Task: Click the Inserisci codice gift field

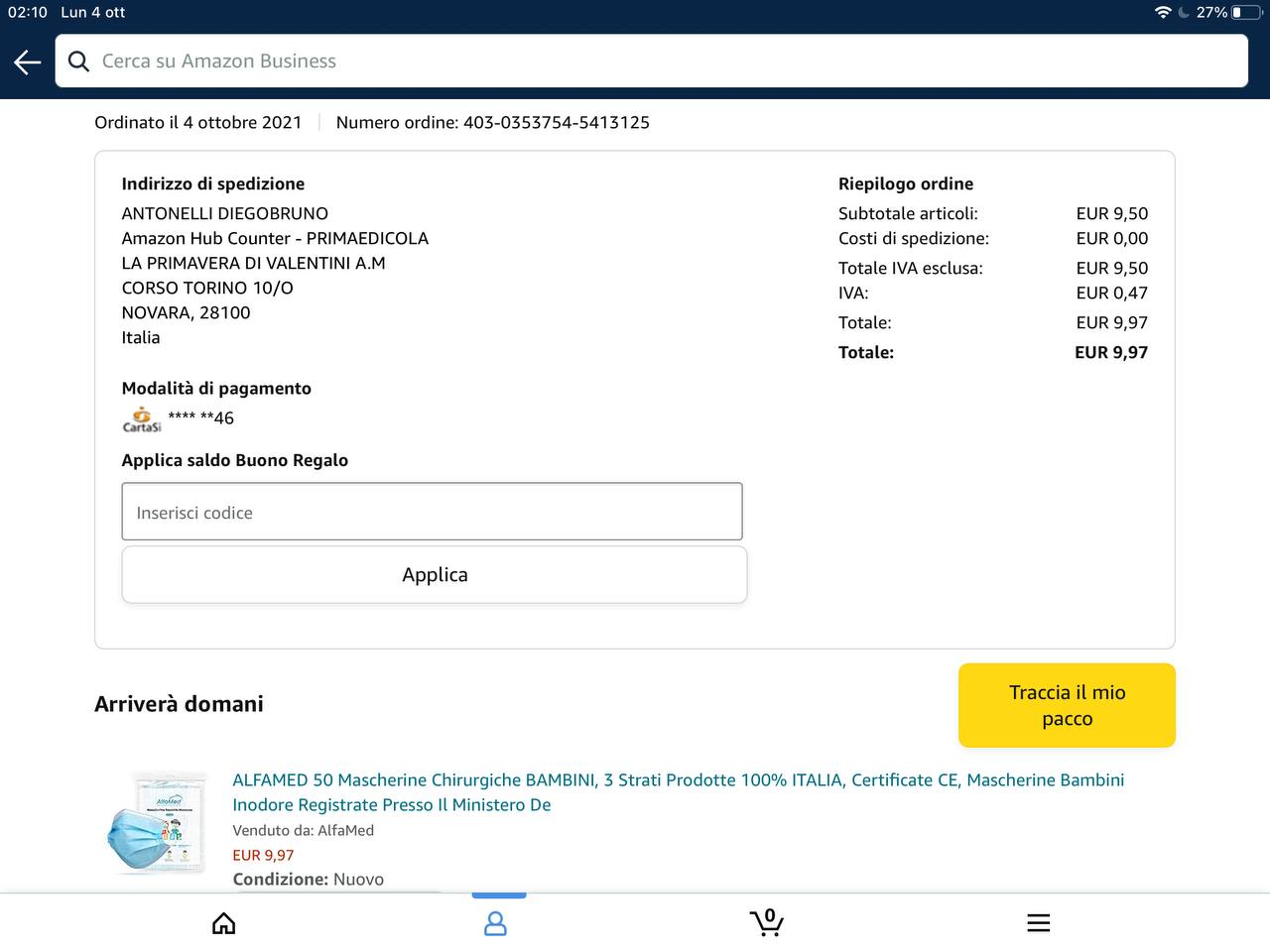Action: [432, 512]
